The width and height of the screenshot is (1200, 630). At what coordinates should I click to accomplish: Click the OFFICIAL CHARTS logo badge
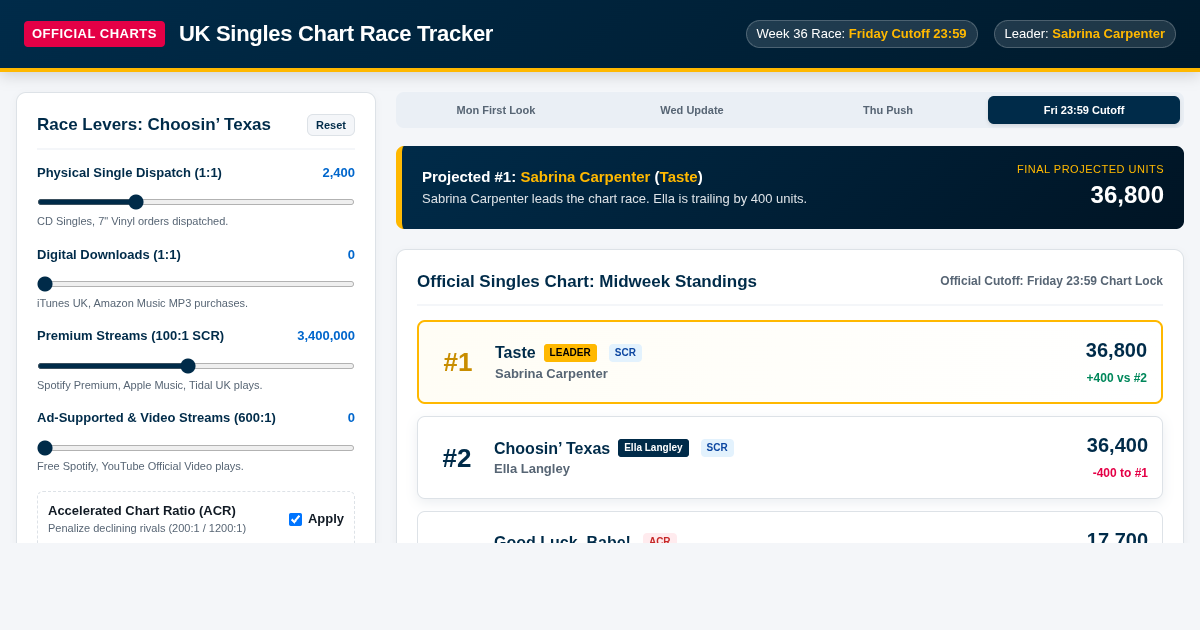94,34
